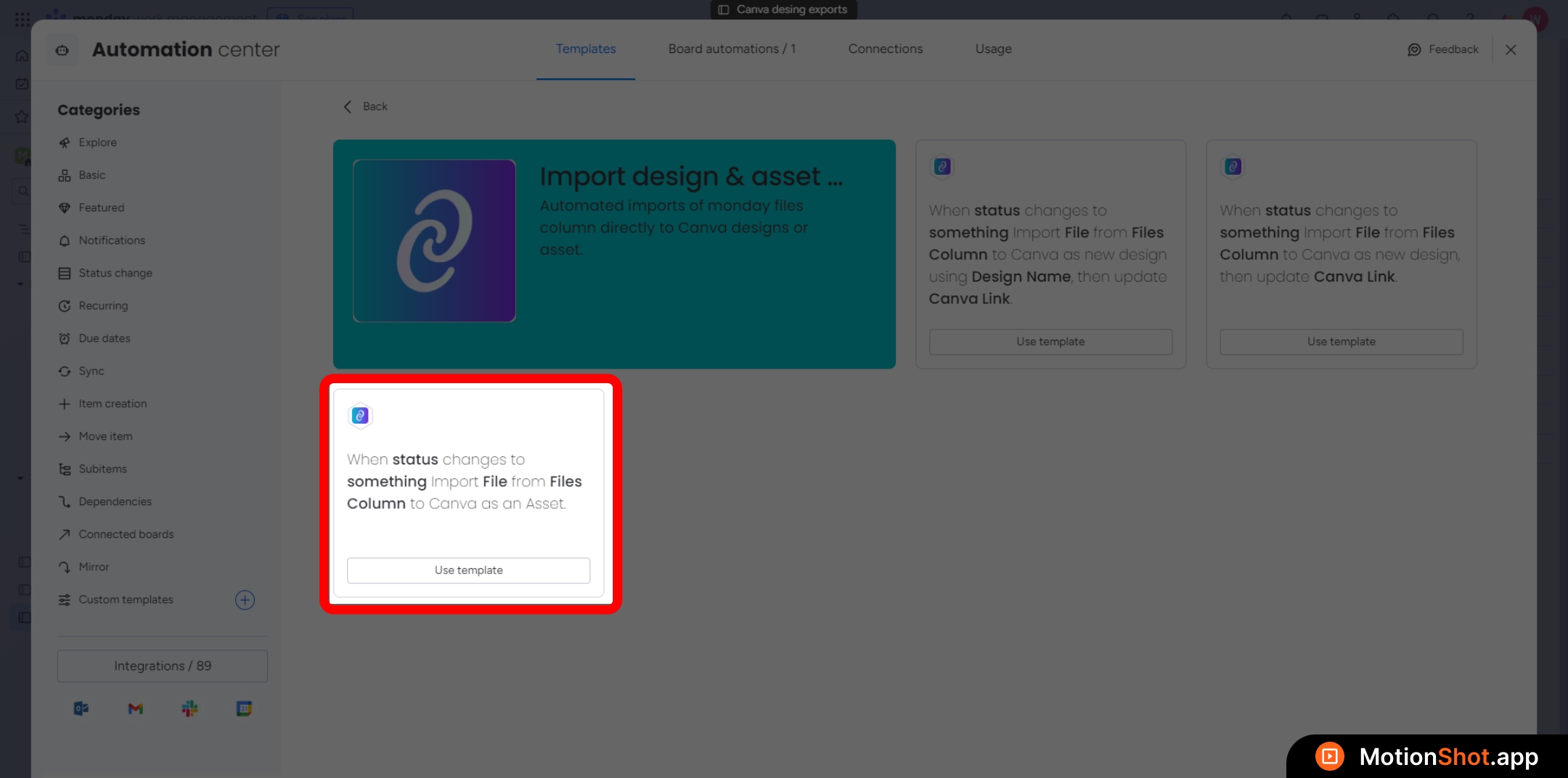Viewport: 1568px width, 778px height.
Task: Select the Status change category
Action: pyautogui.click(x=115, y=273)
